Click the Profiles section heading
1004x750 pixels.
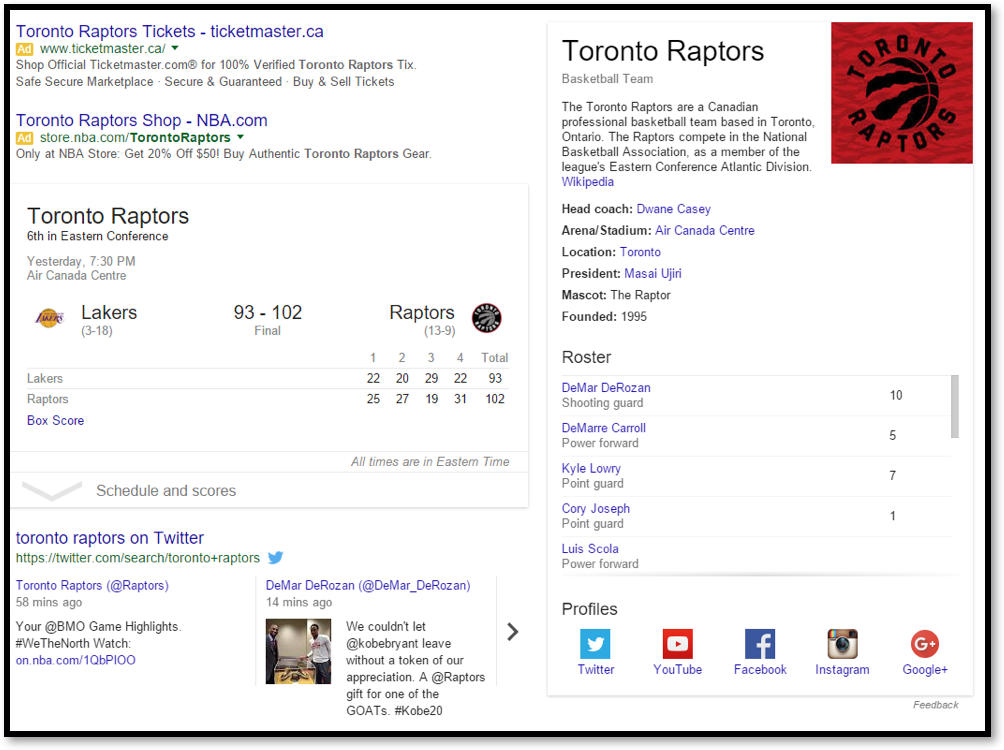click(x=590, y=609)
